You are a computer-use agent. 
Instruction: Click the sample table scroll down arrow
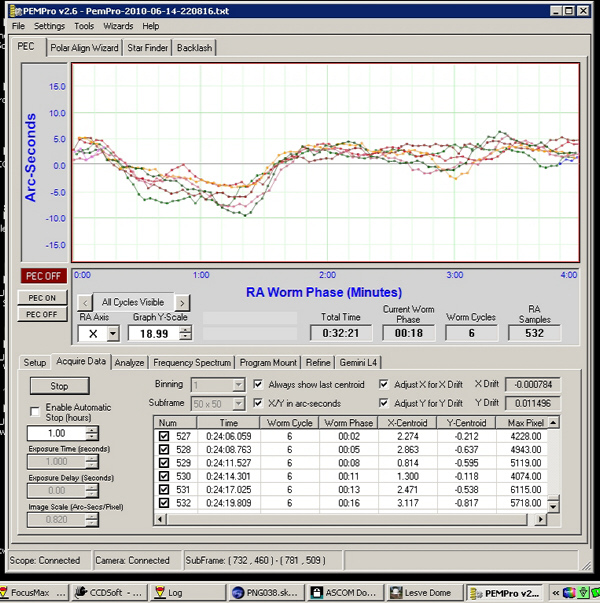pyautogui.click(x=553, y=506)
